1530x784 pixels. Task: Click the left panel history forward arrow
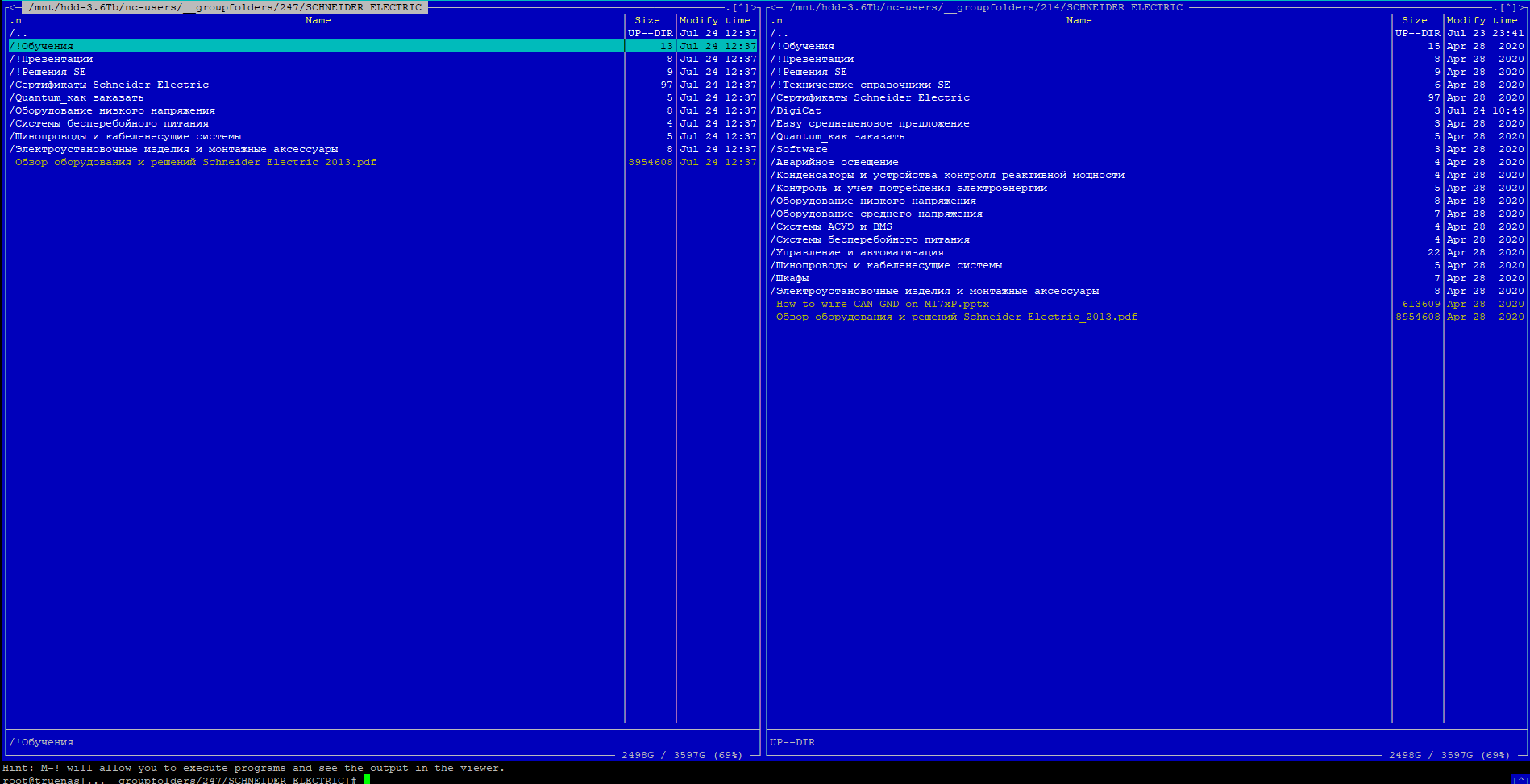(755, 7)
